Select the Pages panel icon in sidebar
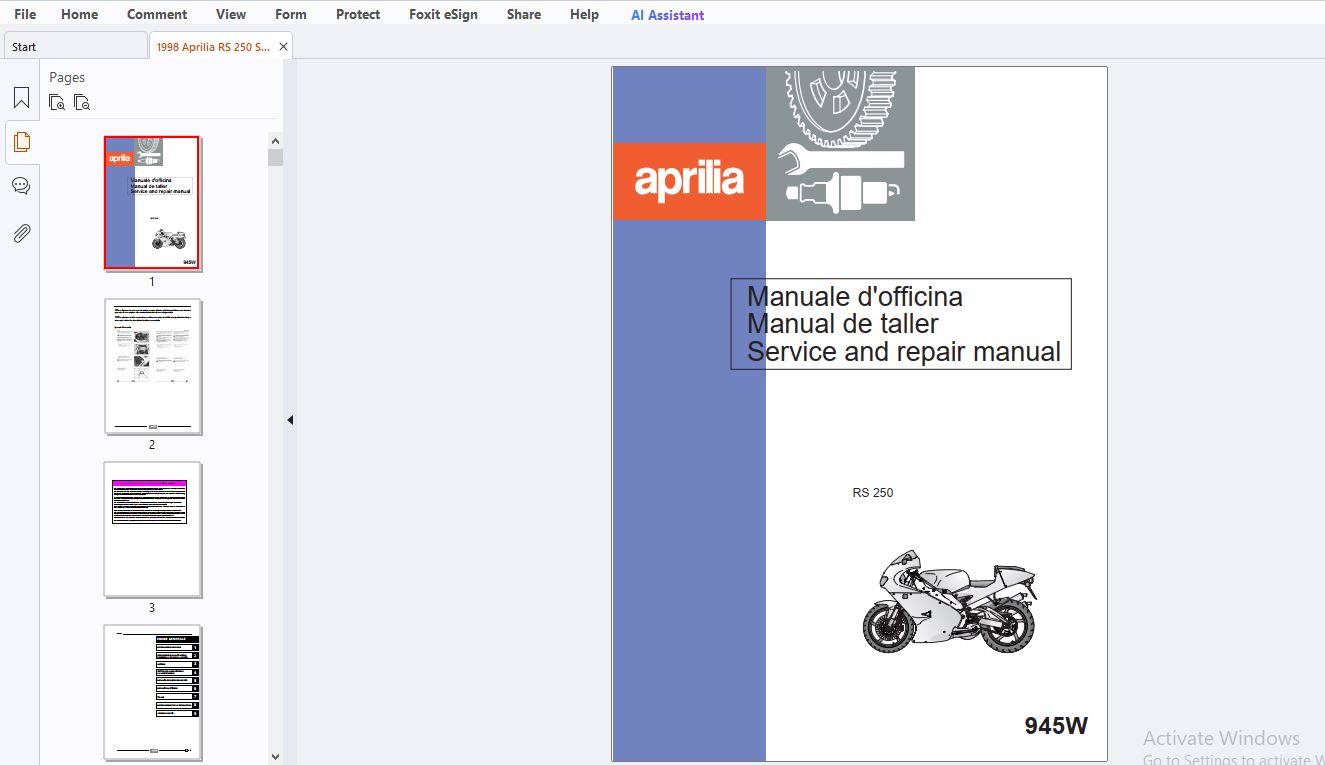This screenshot has height=765, width=1325. 21,142
